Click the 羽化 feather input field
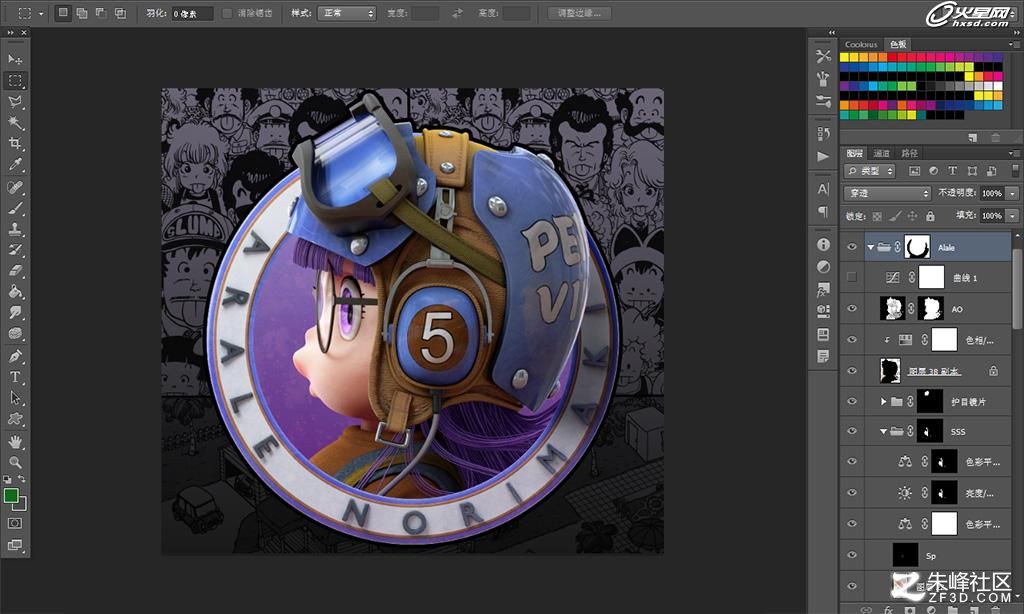 point(192,14)
